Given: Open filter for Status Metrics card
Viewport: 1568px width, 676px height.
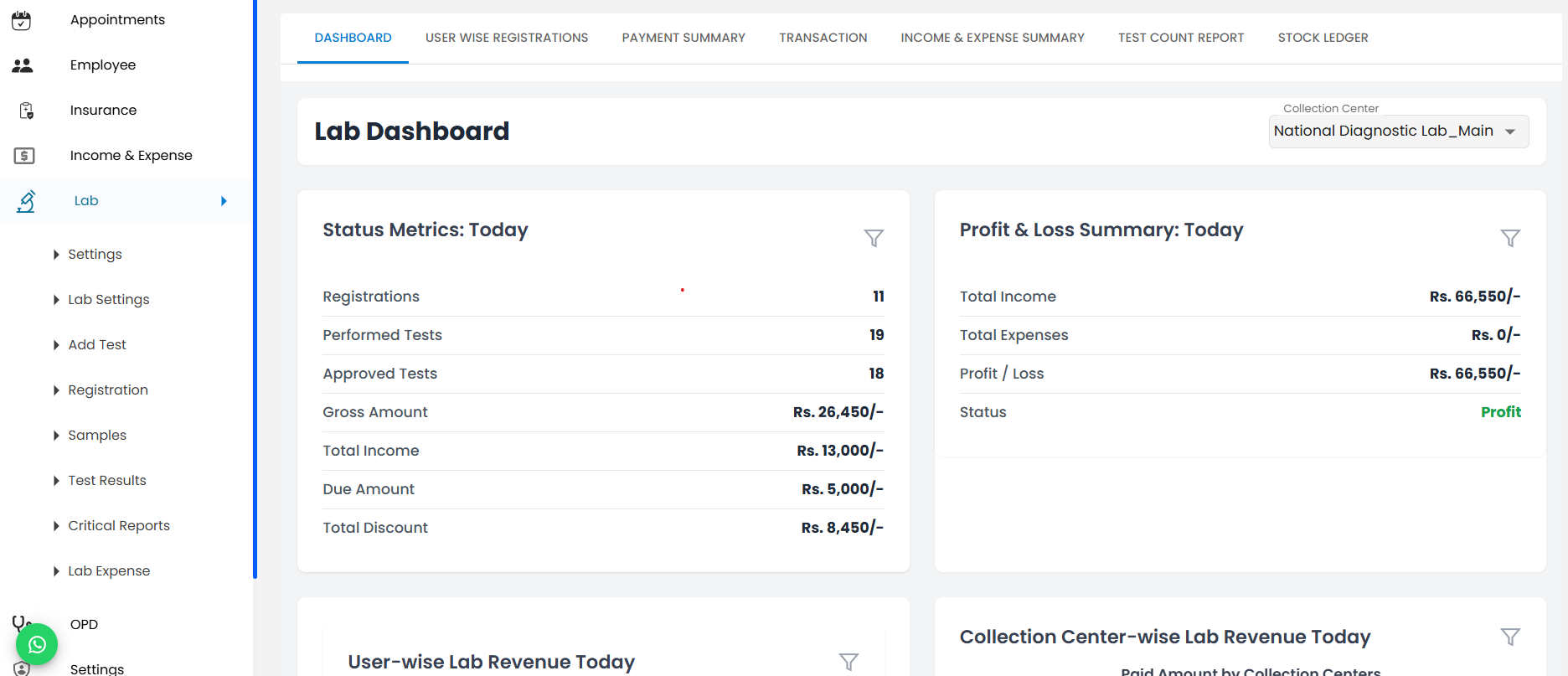Looking at the screenshot, I should (x=874, y=238).
